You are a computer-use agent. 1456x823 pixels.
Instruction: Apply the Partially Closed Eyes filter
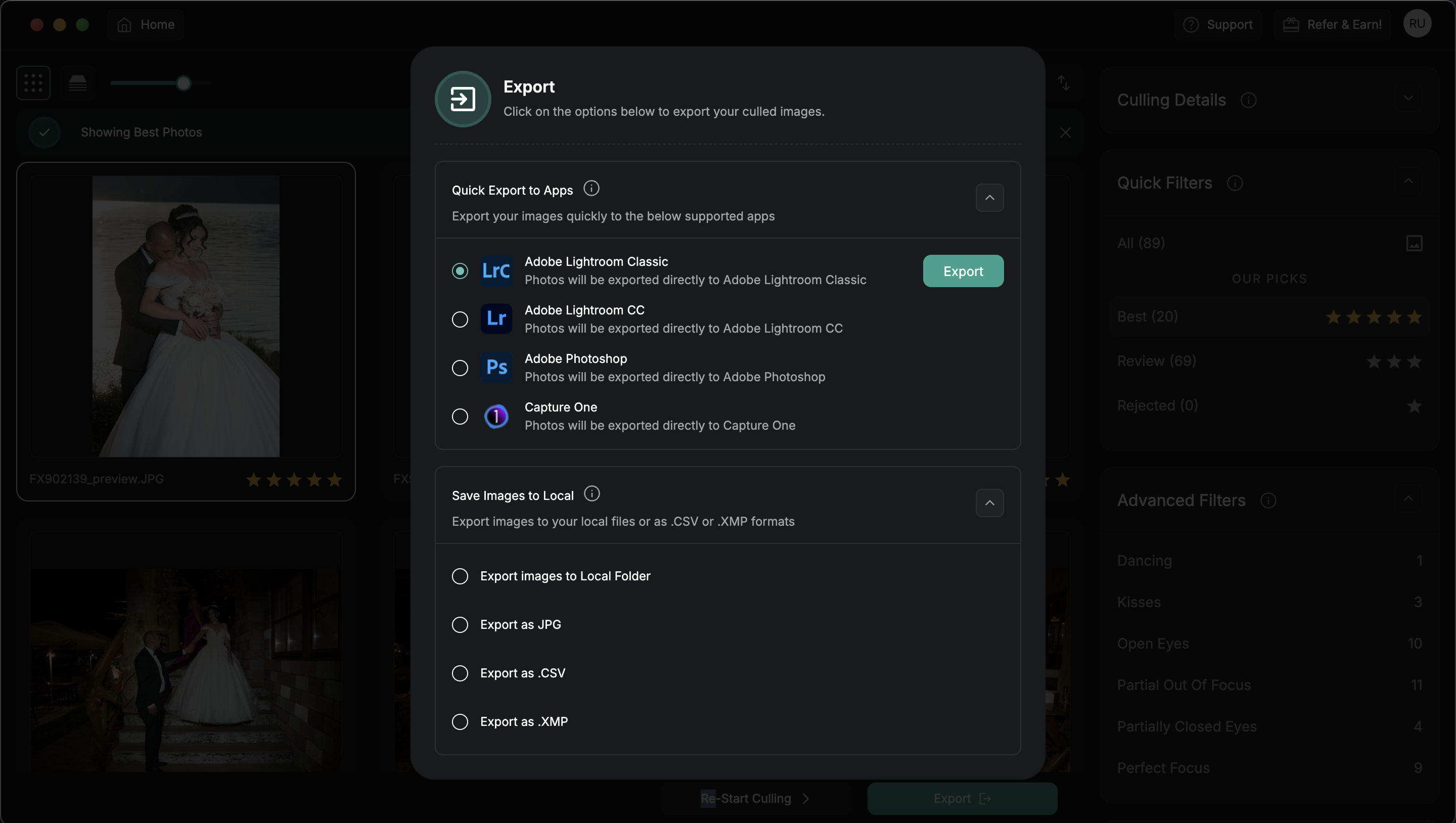(1269, 726)
